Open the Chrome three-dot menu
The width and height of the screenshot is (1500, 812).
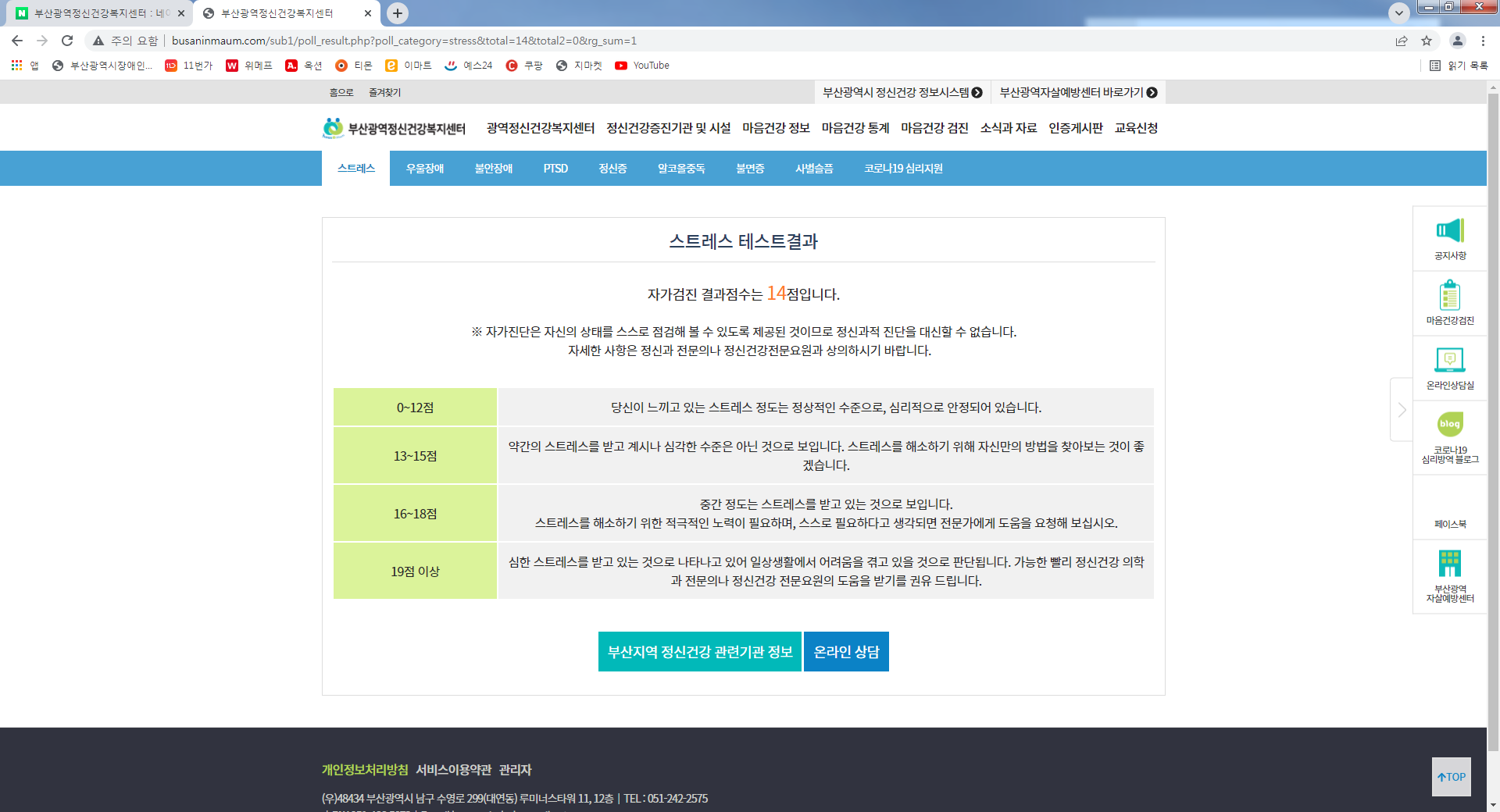pyautogui.click(x=1483, y=41)
